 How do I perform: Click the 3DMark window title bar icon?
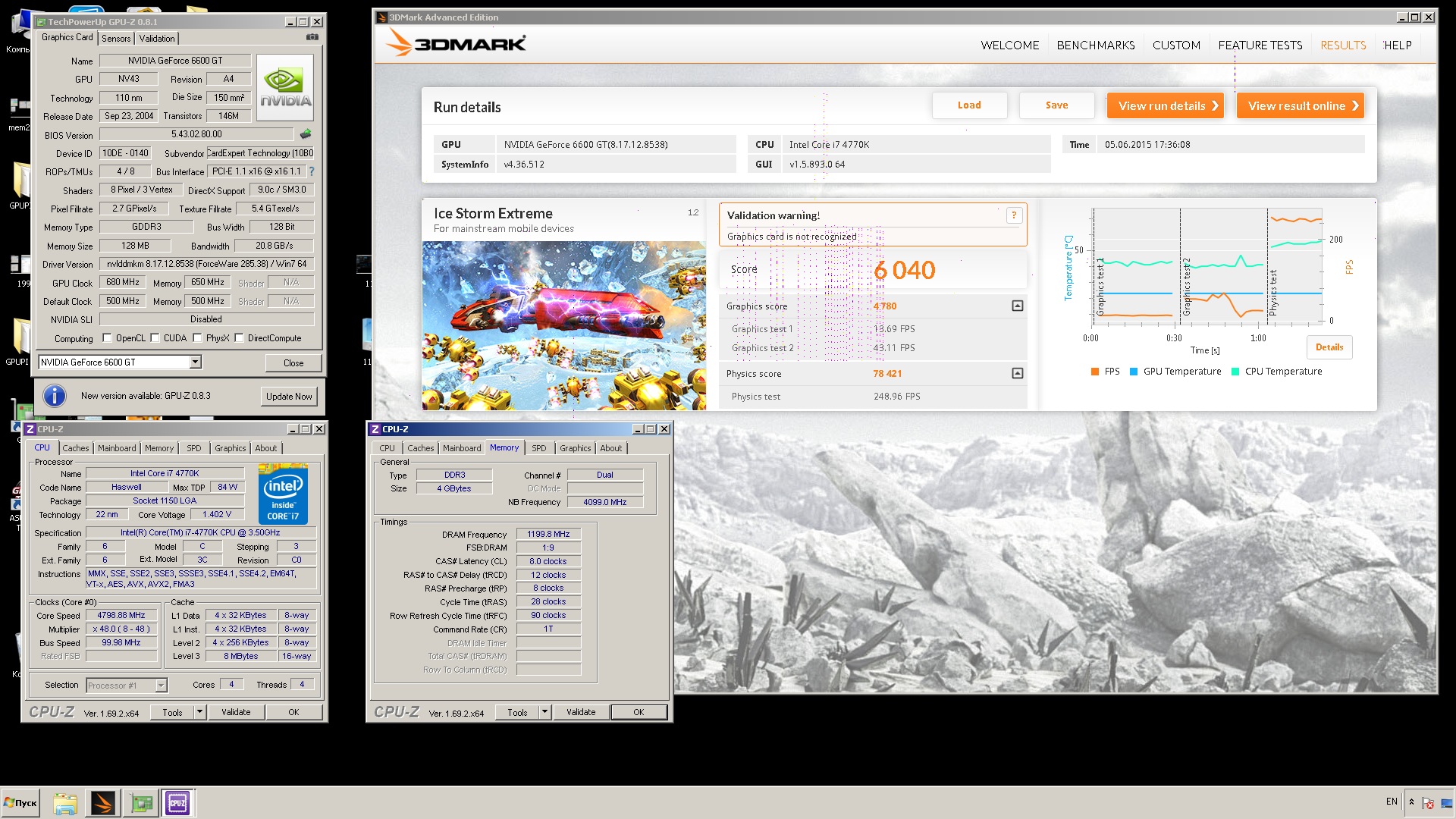click(x=382, y=17)
